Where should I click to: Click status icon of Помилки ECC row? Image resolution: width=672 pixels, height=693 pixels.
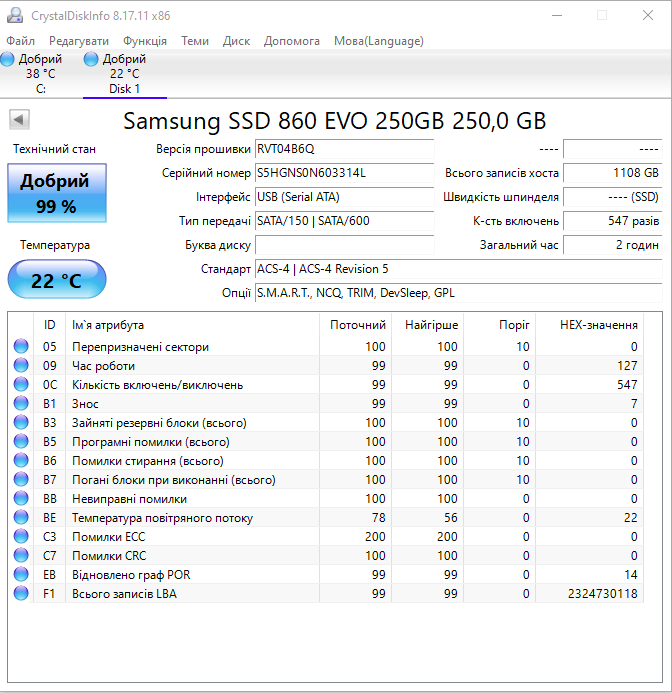[21, 536]
